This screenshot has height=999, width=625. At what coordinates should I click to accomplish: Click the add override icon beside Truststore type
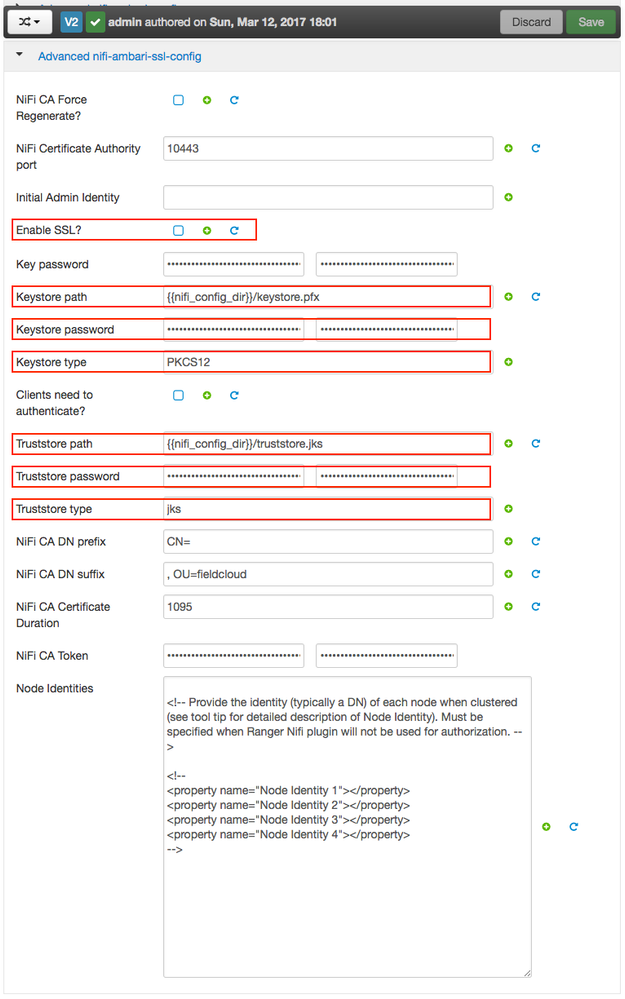pyautogui.click(x=508, y=509)
